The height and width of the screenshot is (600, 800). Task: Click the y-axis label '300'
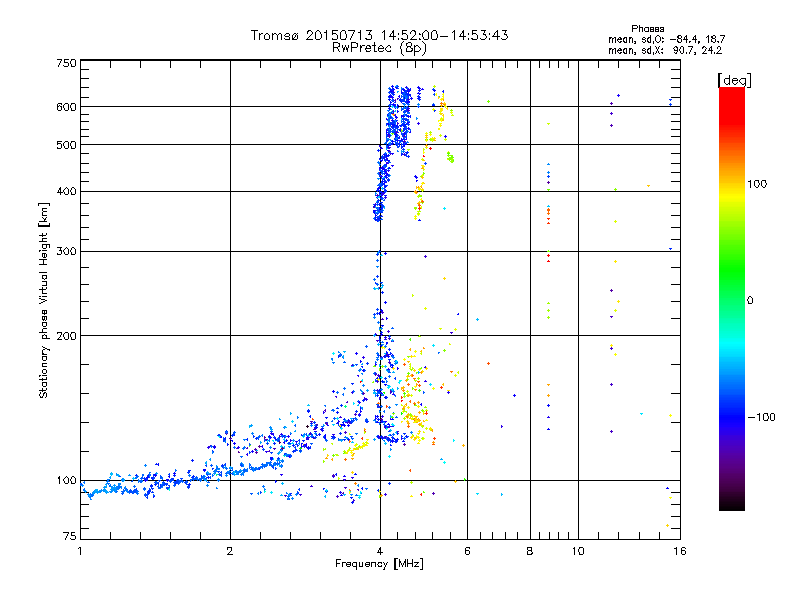(x=66, y=251)
